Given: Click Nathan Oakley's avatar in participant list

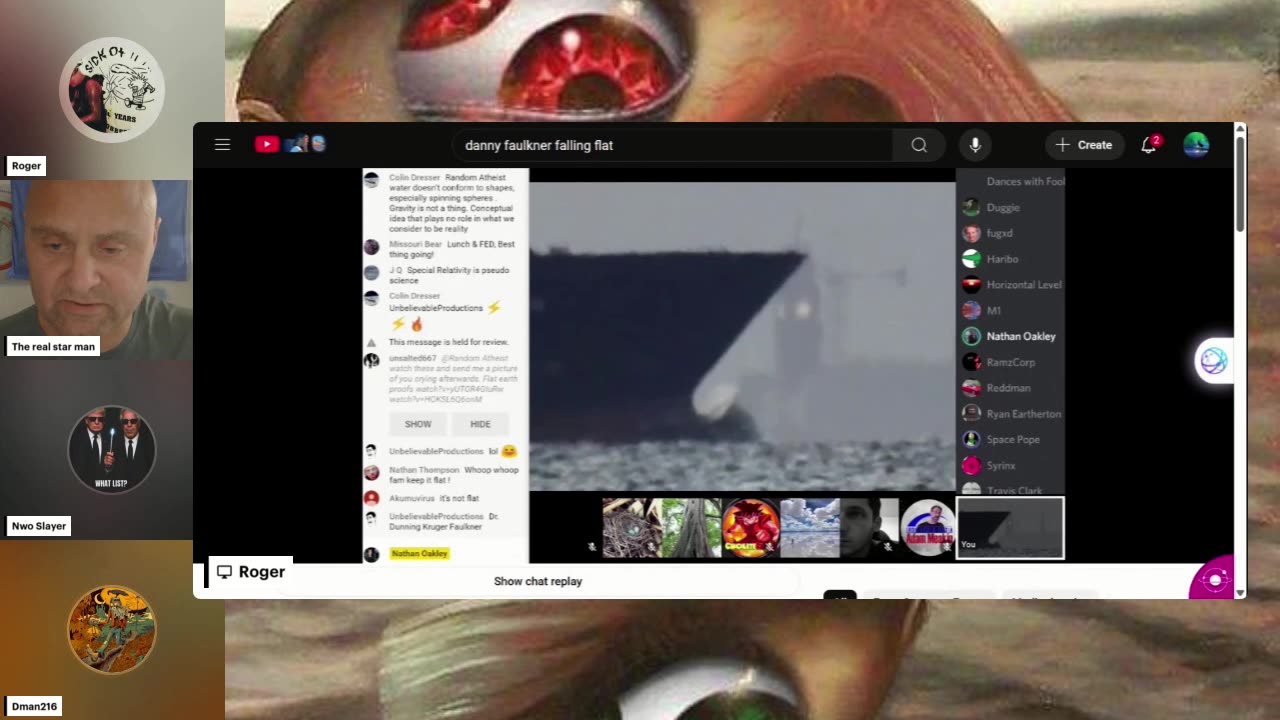Looking at the screenshot, I should [x=971, y=336].
